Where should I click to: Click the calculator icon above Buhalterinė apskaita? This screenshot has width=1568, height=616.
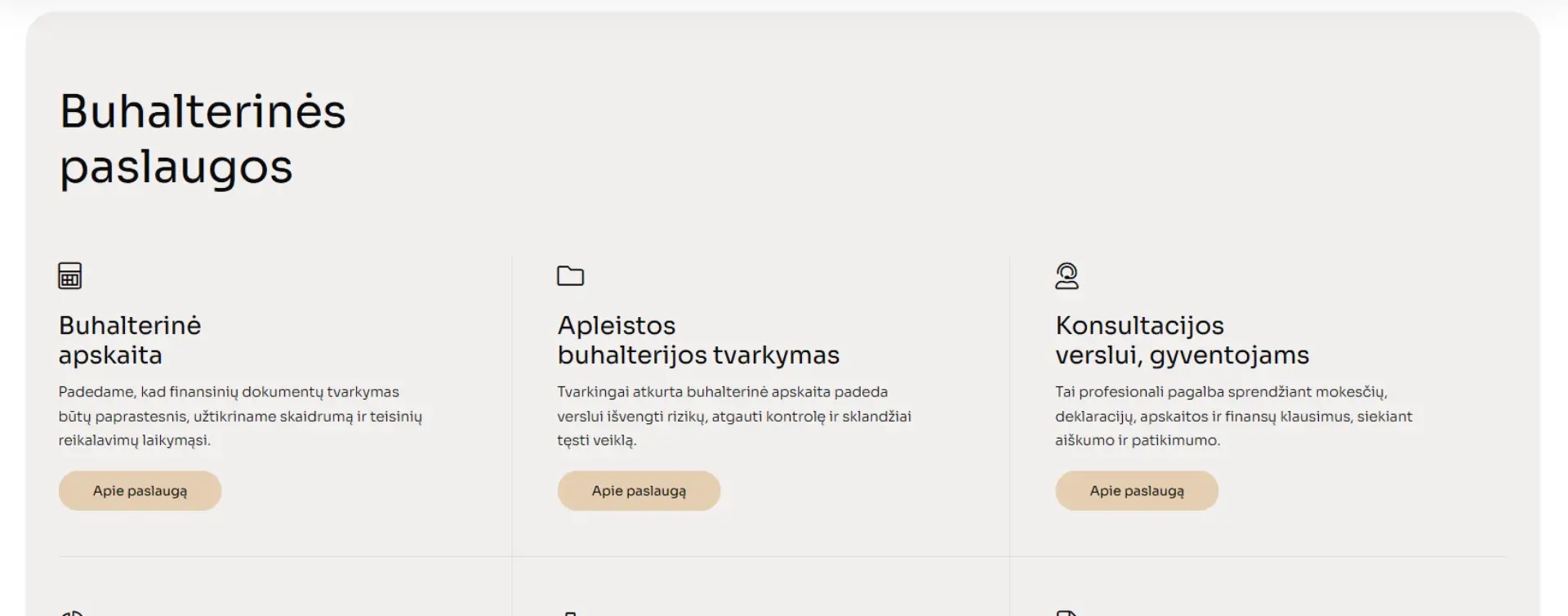(x=70, y=276)
